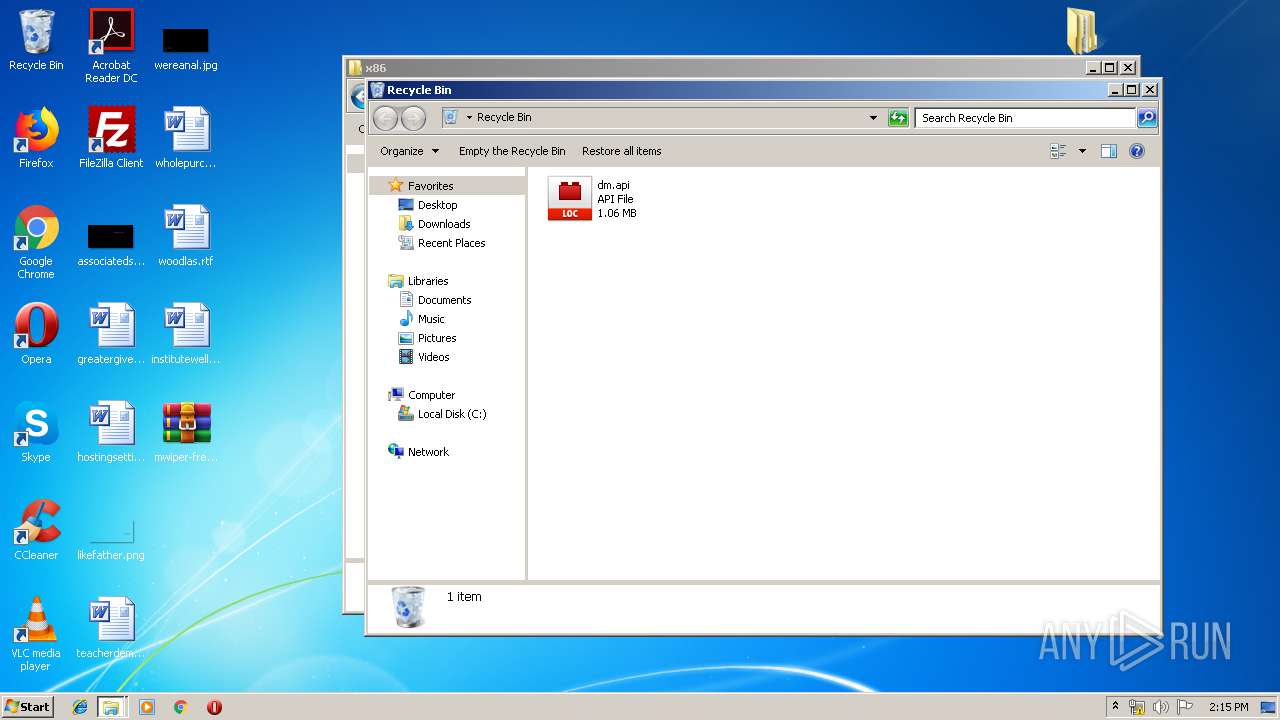Image resolution: width=1280 pixels, height=720 pixels.
Task: Open the Recycle Bin desktop icon
Action: click(36, 41)
